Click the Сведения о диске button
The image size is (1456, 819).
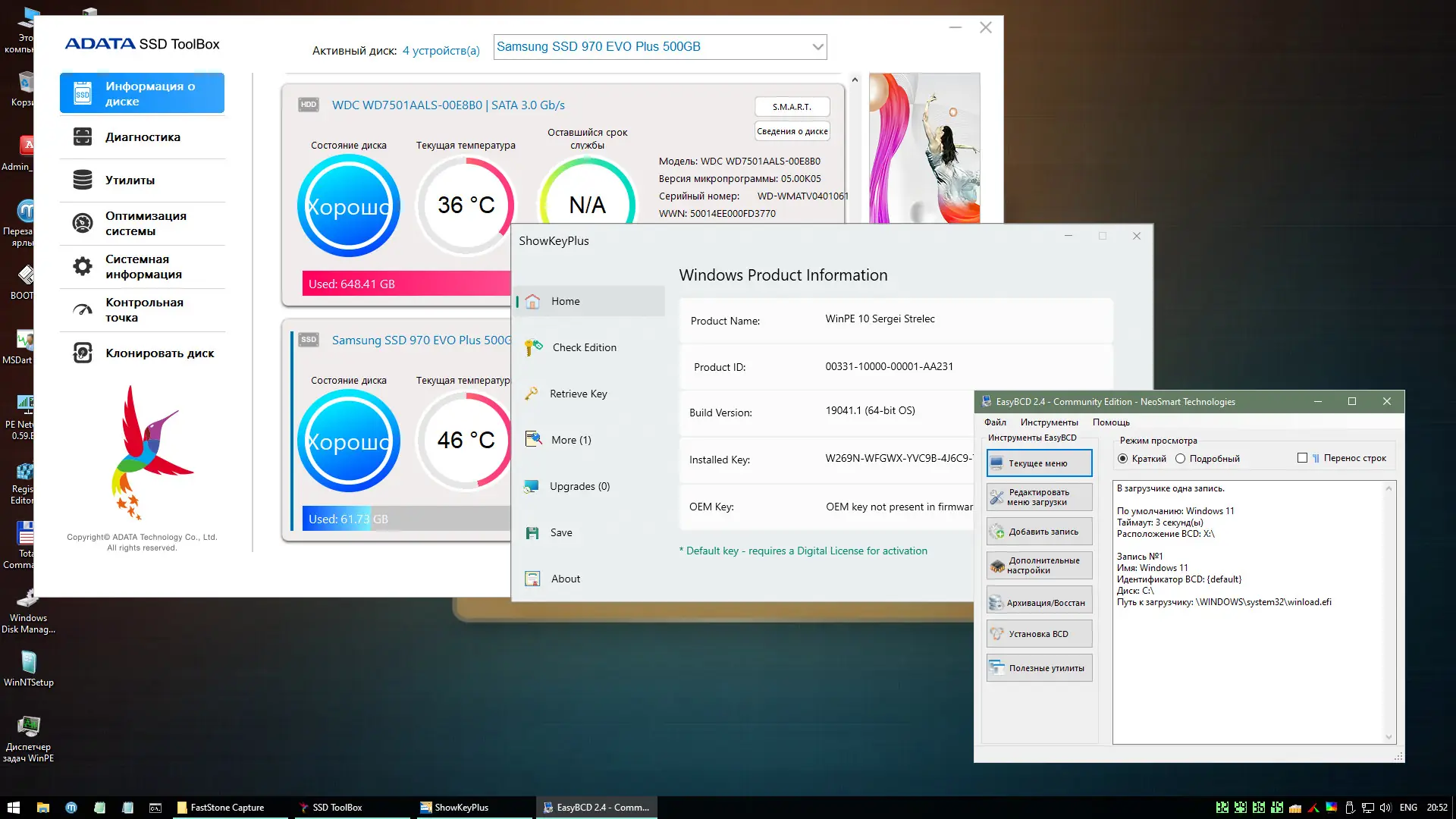click(792, 131)
